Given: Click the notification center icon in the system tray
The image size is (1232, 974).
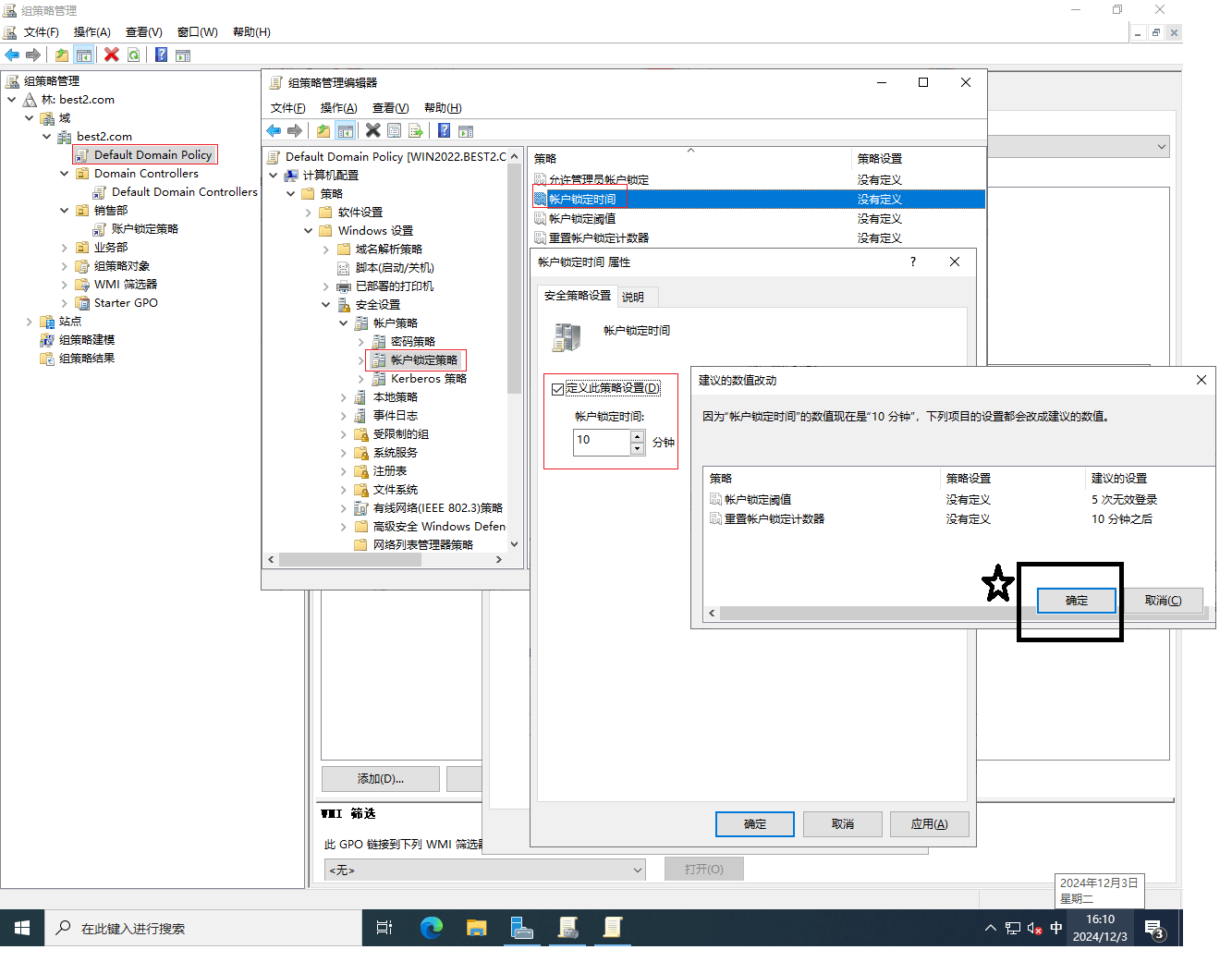Looking at the screenshot, I should tap(1154, 928).
